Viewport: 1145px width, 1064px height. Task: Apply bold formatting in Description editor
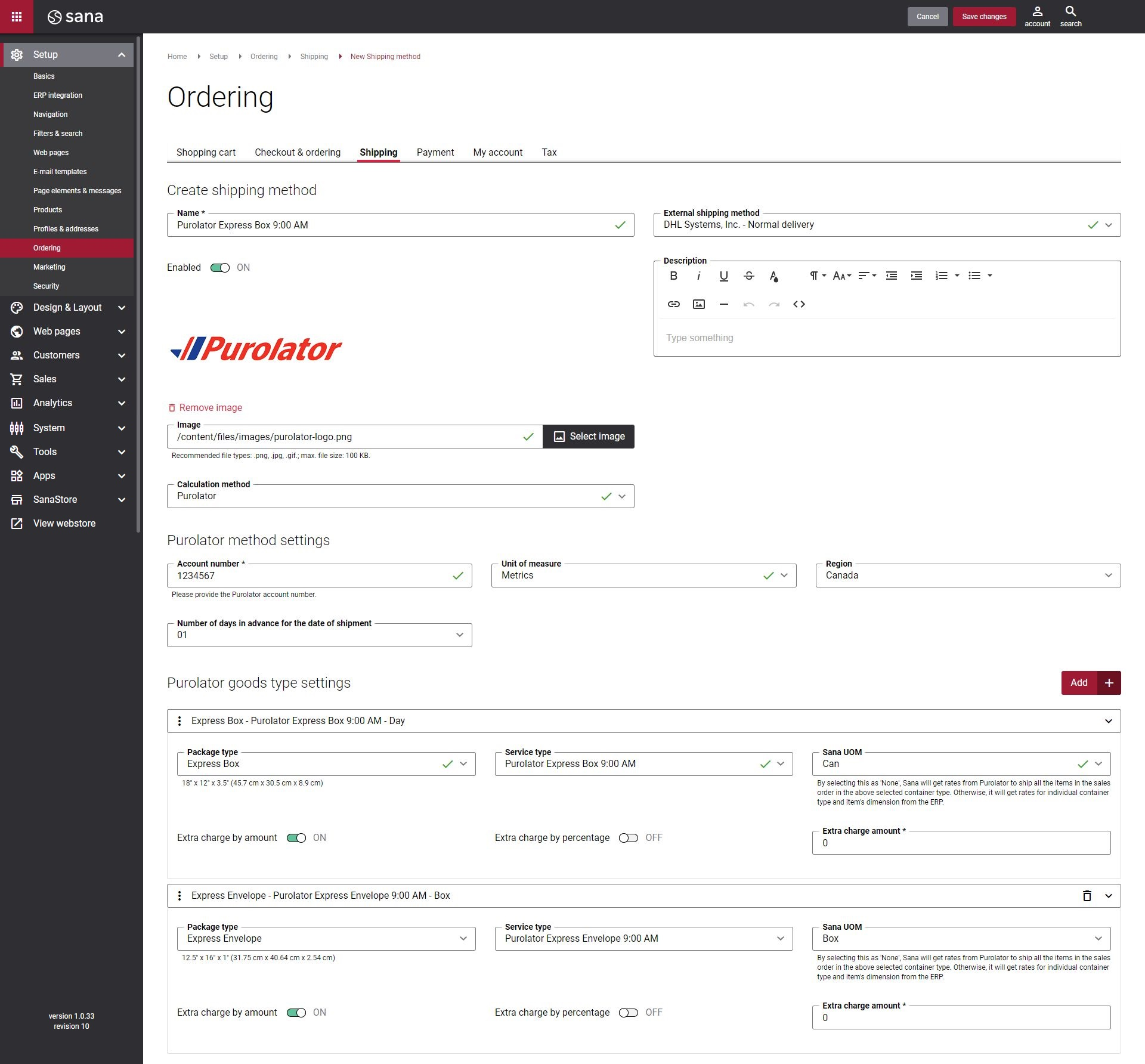(x=673, y=276)
